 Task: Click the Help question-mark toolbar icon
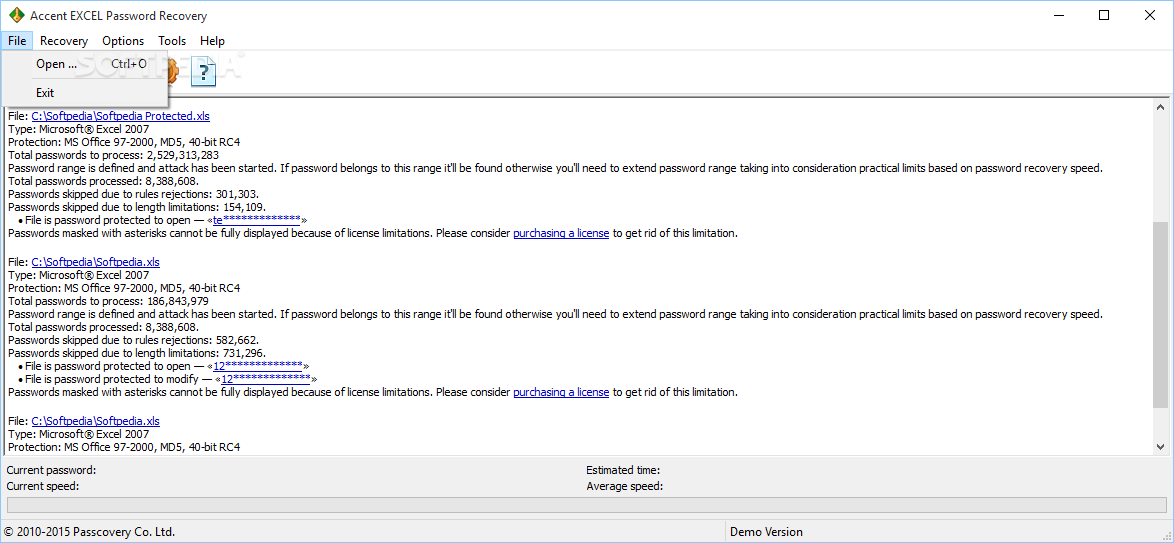pyautogui.click(x=203, y=72)
